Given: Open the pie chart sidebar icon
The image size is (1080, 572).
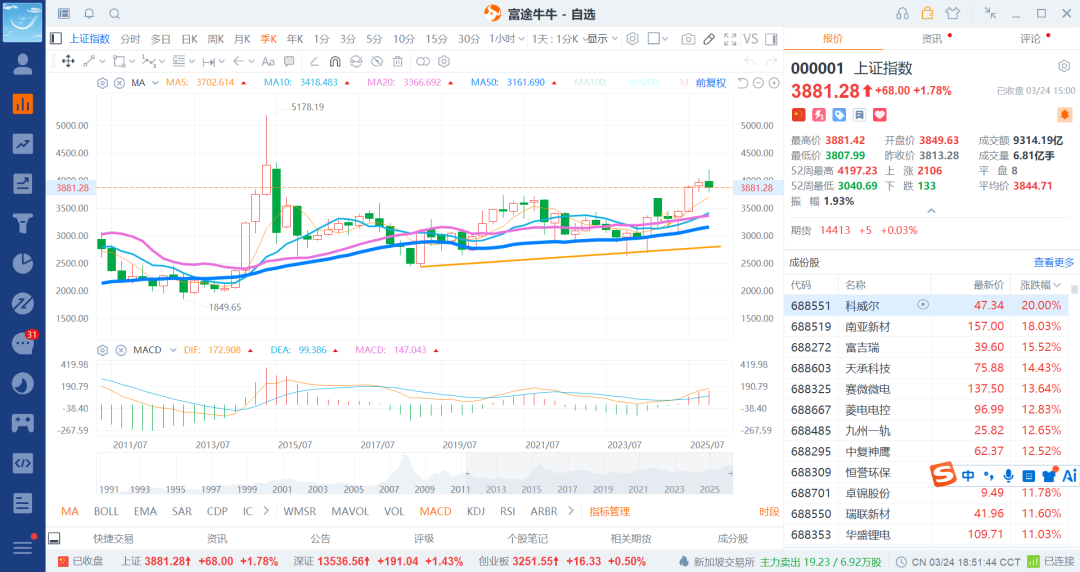Looking at the screenshot, I should click(23, 263).
